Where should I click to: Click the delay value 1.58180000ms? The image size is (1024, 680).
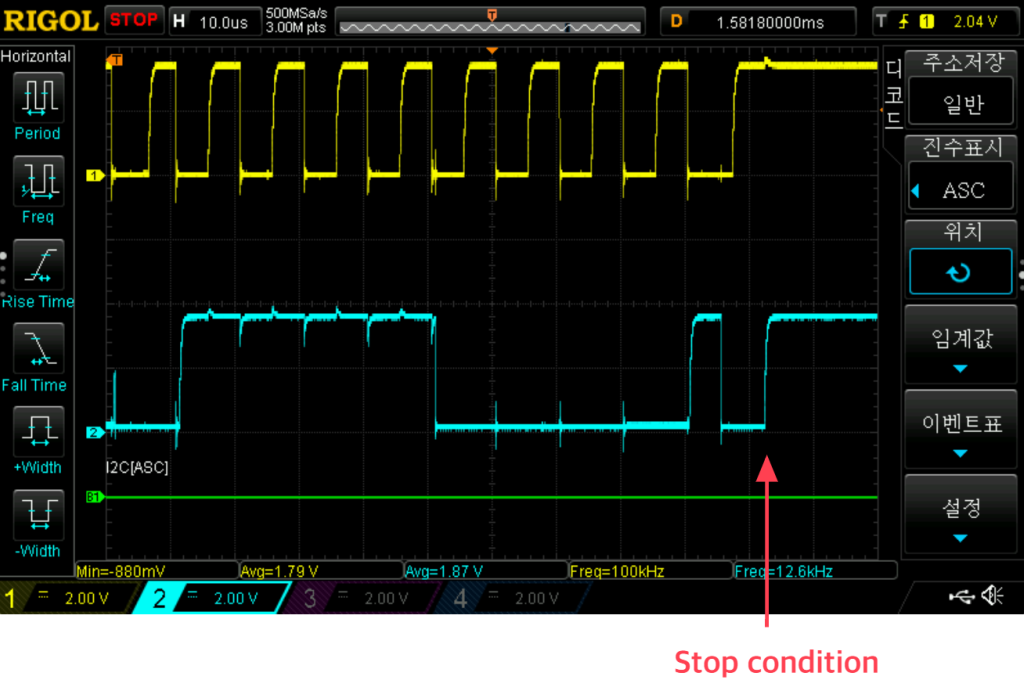(x=771, y=23)
